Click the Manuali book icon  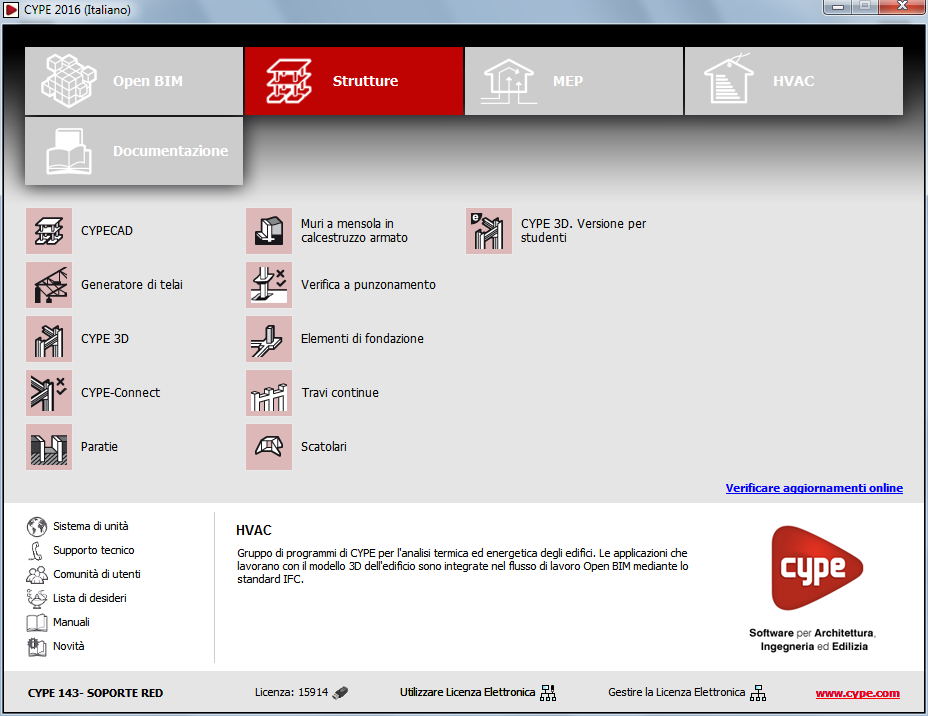(37, 623)
